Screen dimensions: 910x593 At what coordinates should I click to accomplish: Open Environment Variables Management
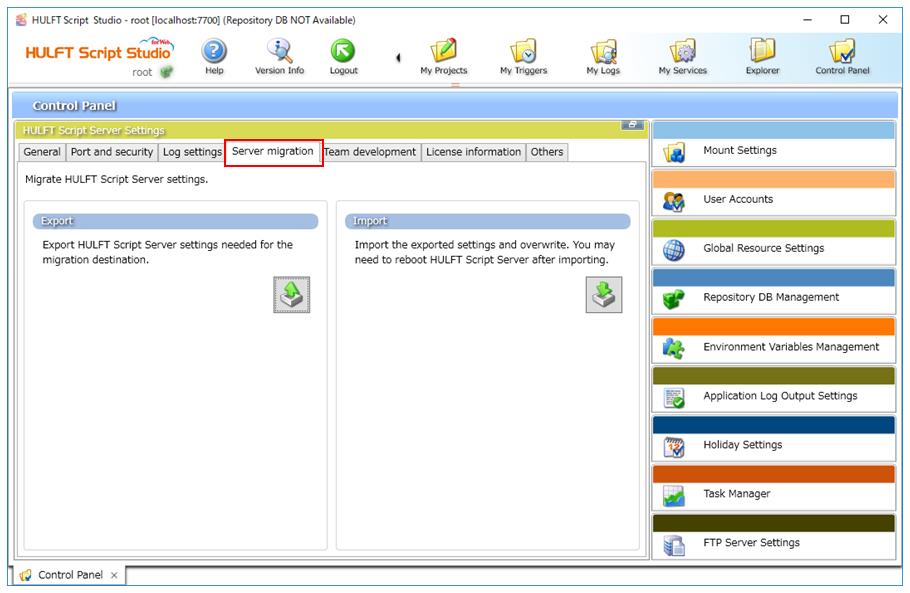pos(774,341)
